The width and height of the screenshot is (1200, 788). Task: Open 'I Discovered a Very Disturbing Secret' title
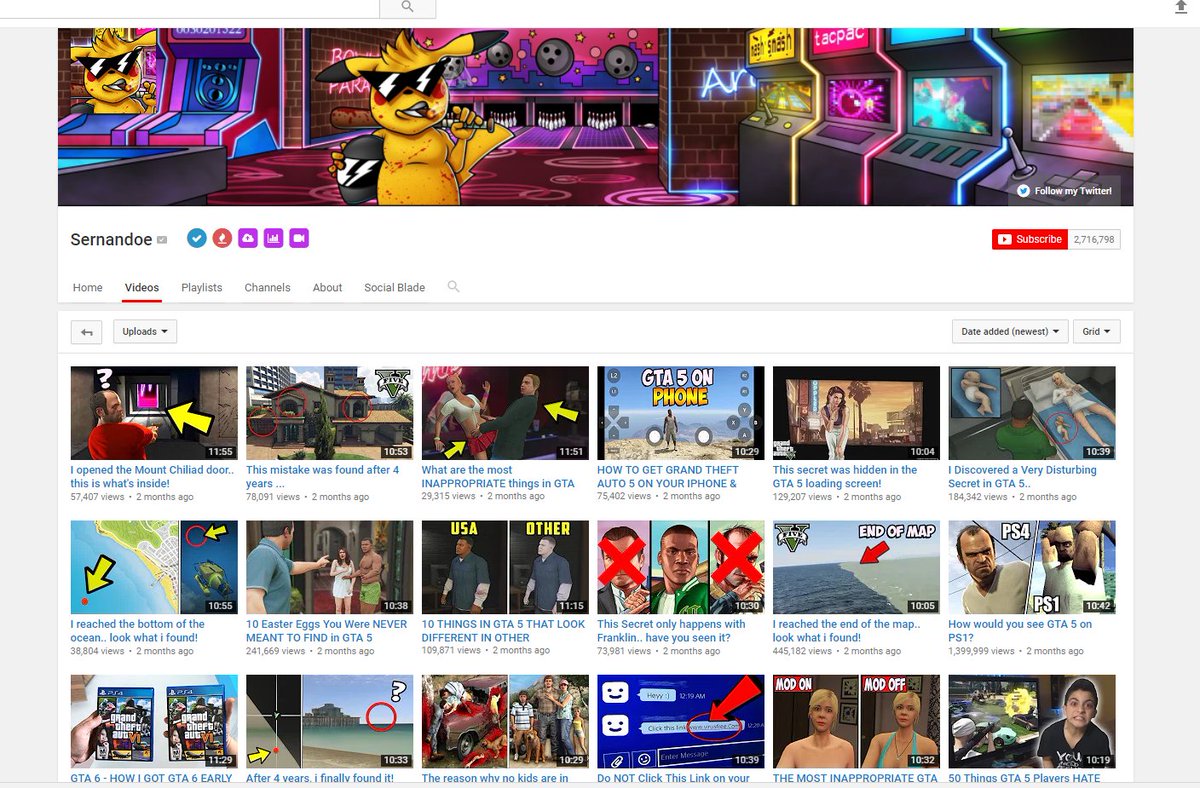(1022, 476)
